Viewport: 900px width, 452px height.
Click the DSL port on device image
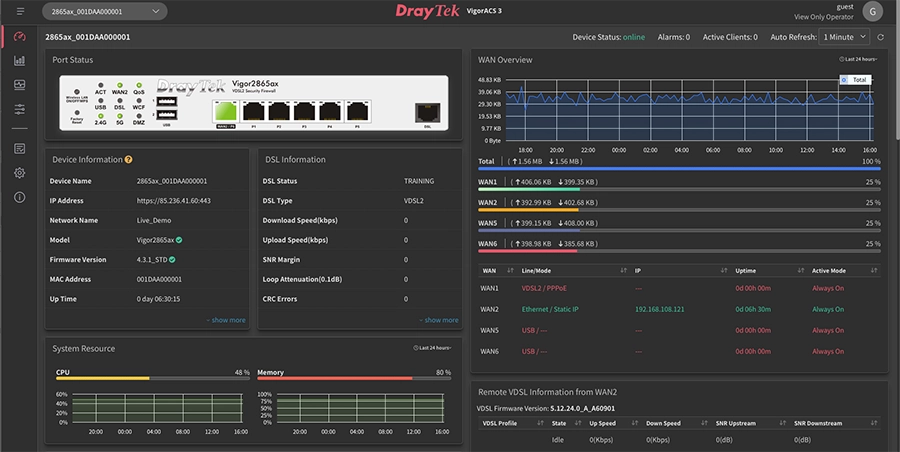point(428,113)
